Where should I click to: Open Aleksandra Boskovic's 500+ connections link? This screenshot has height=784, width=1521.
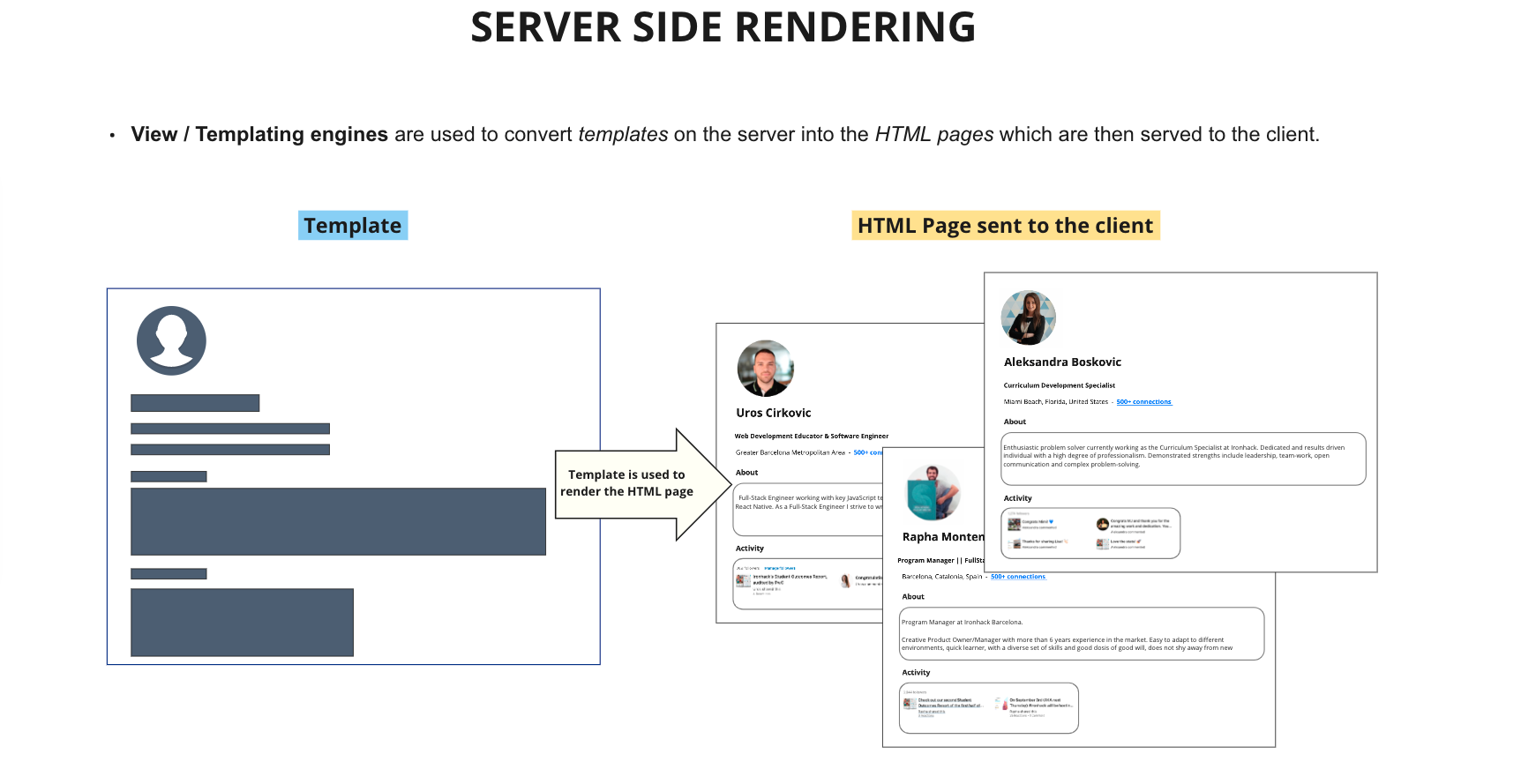tap(1143, 402)
